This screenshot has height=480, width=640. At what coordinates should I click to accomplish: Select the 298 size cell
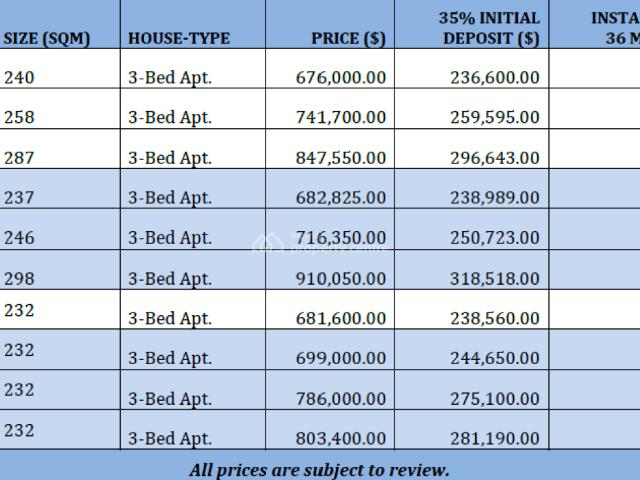pyautogui.click(x=19, y=278)
